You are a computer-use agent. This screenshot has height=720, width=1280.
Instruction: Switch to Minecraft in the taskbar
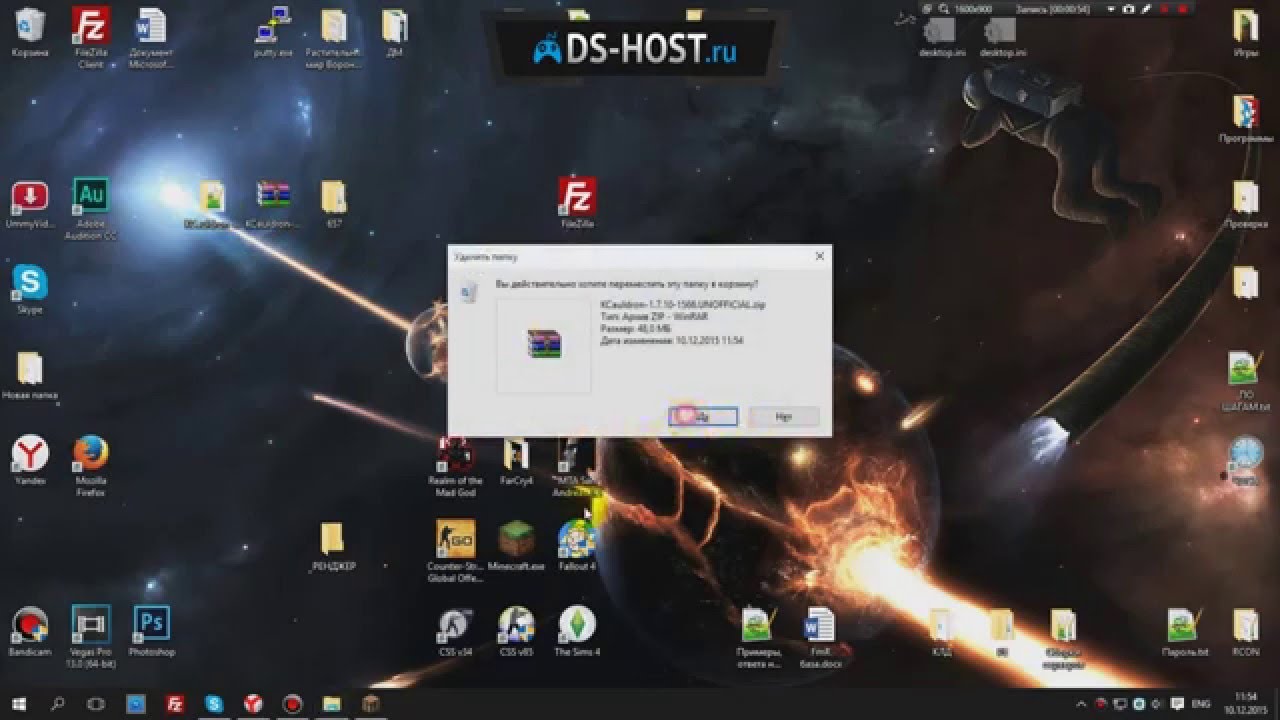370,703
